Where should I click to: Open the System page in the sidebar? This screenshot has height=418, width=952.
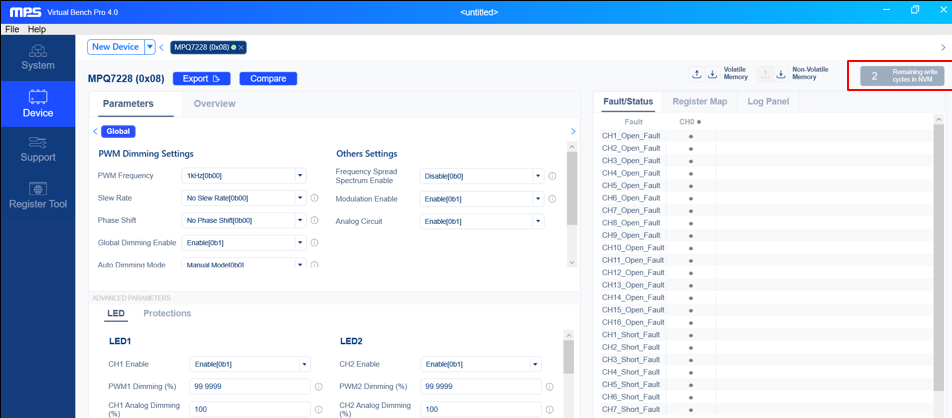click(x=38, y=58)
